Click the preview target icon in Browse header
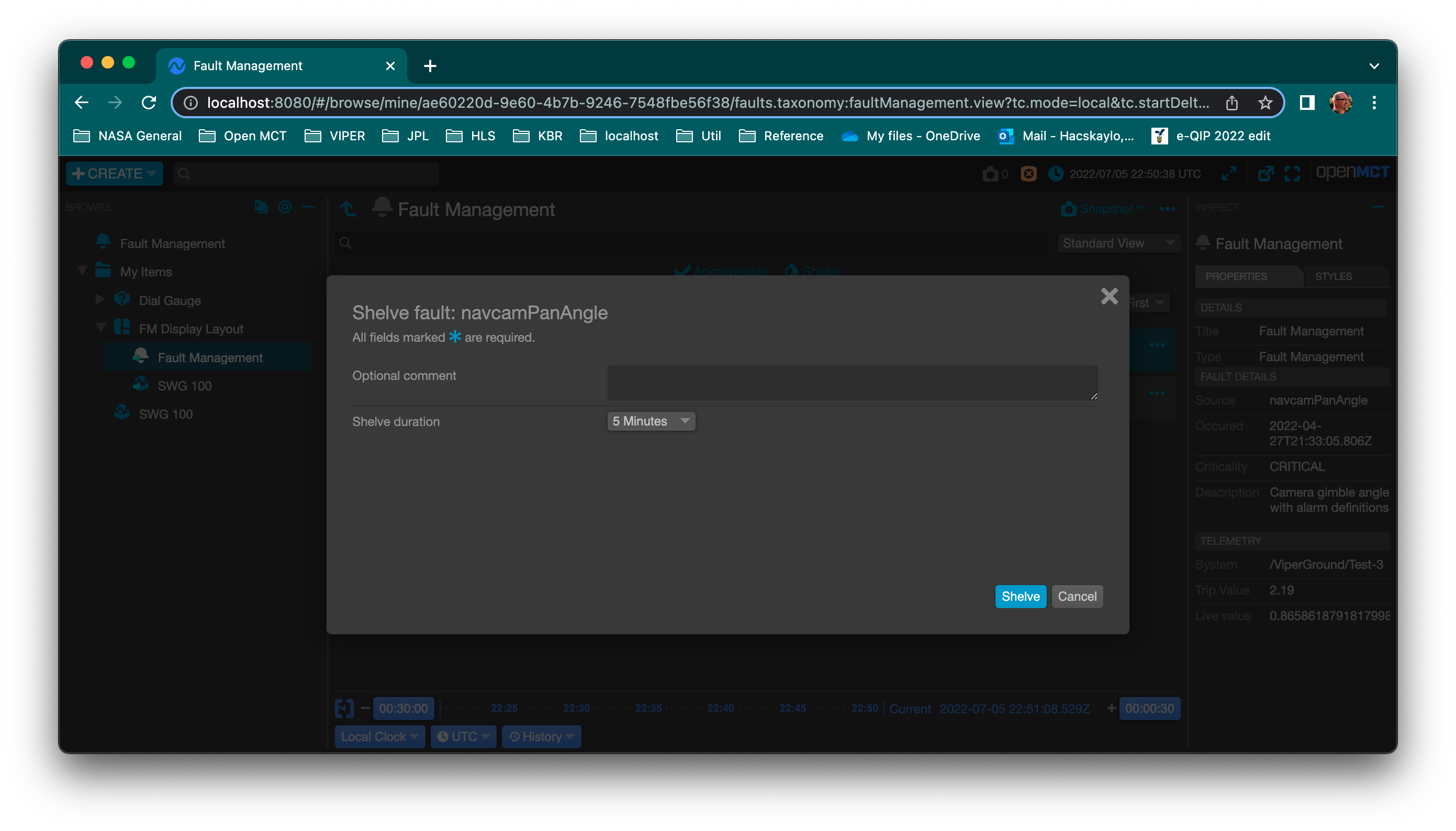 [x=285, y=207]
